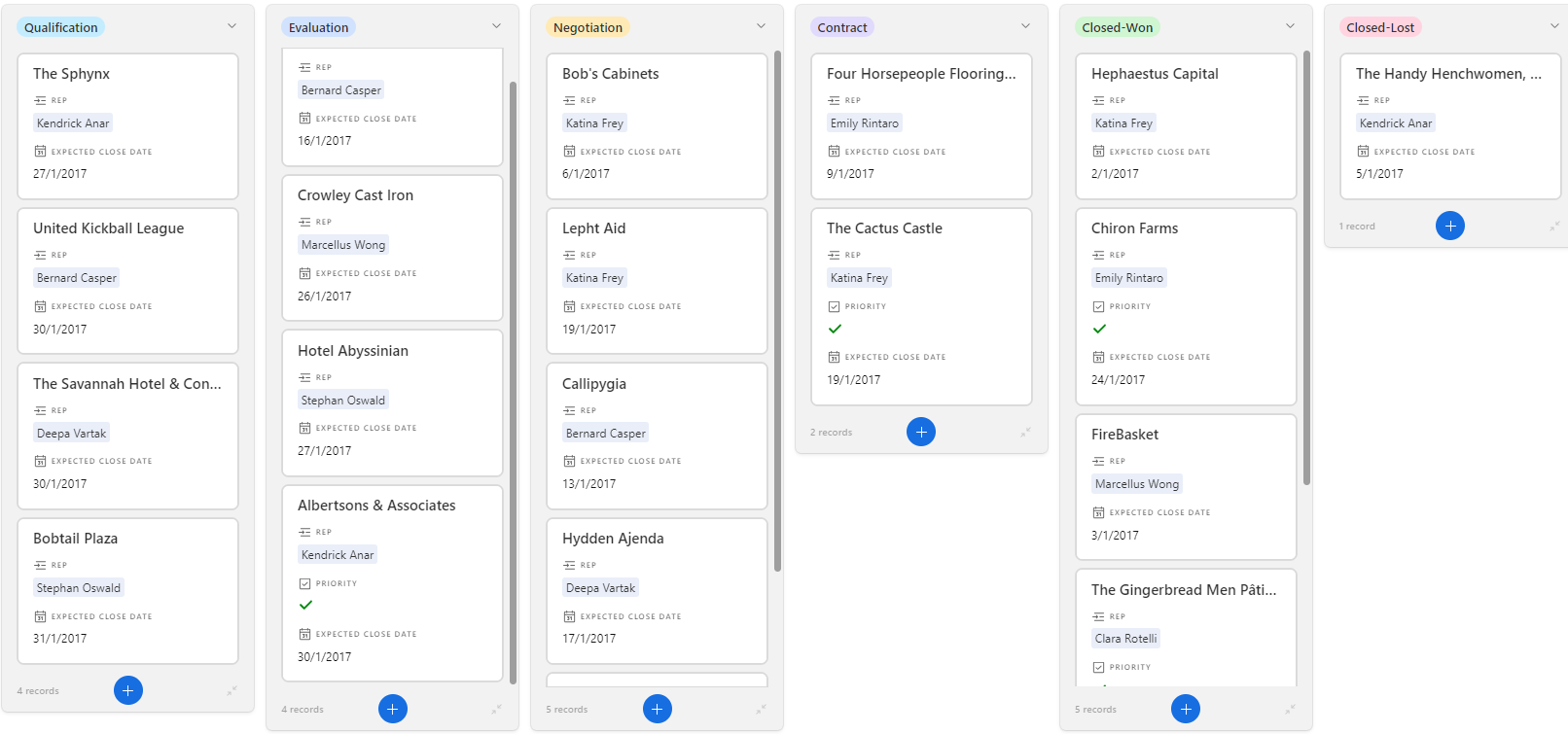The image size is (1568, 734).
Task: Click Priority field icon on The Gingerbread Men card
Action: [x=1098, y=667]
